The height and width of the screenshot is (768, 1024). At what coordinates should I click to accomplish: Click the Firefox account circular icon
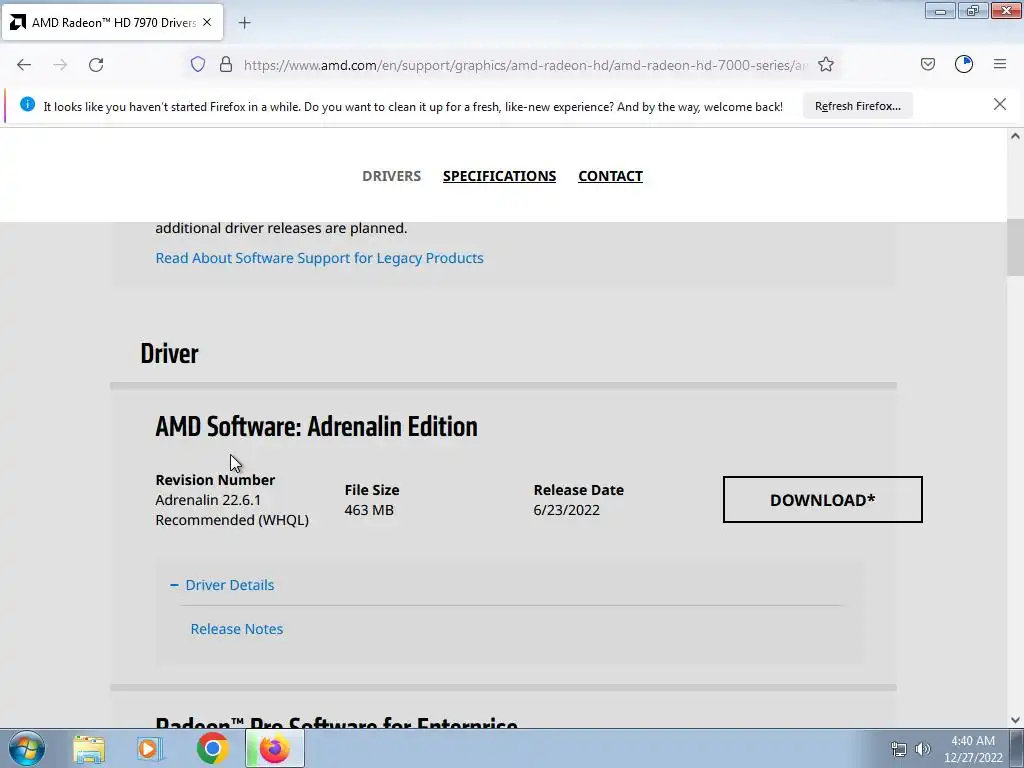(x=964, y=64)
